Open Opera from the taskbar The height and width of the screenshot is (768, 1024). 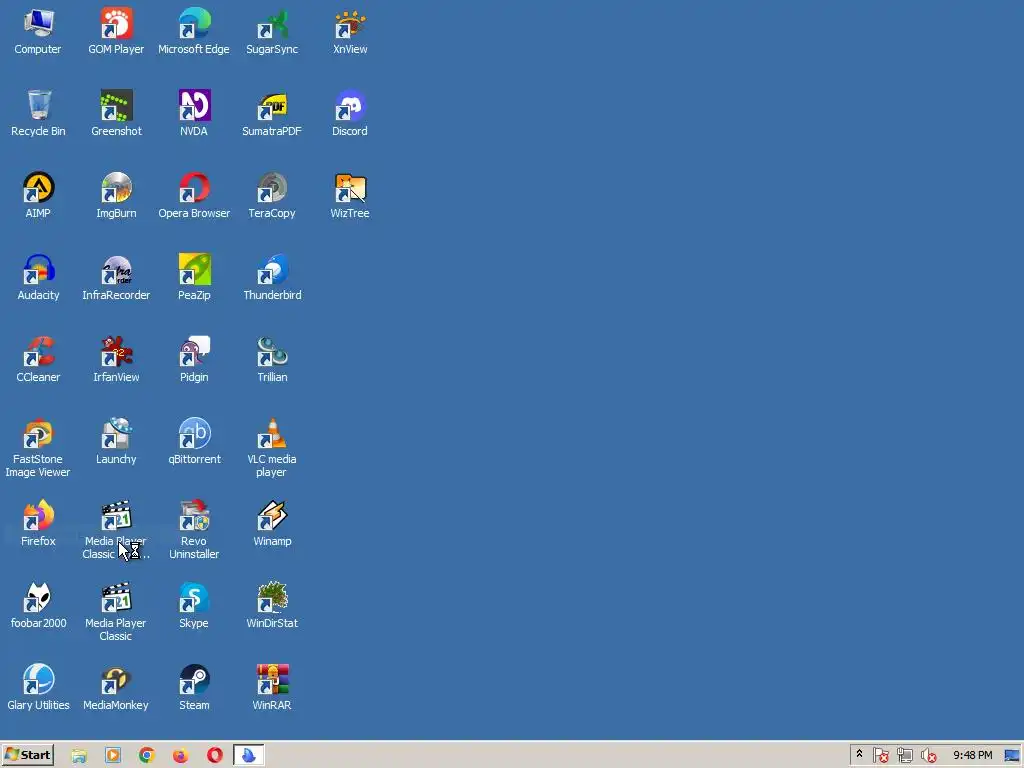coord(215,756)
